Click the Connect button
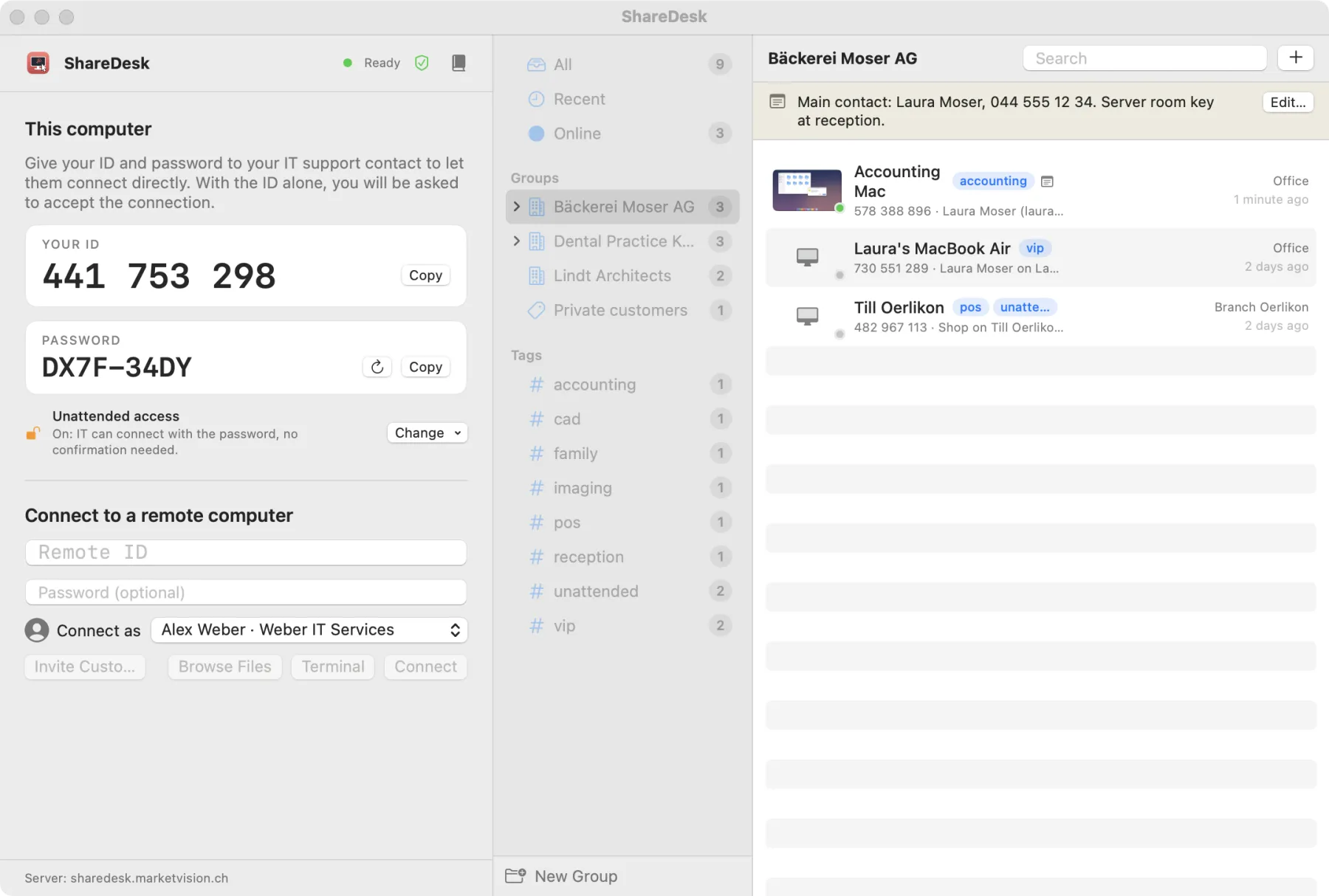 425,666
